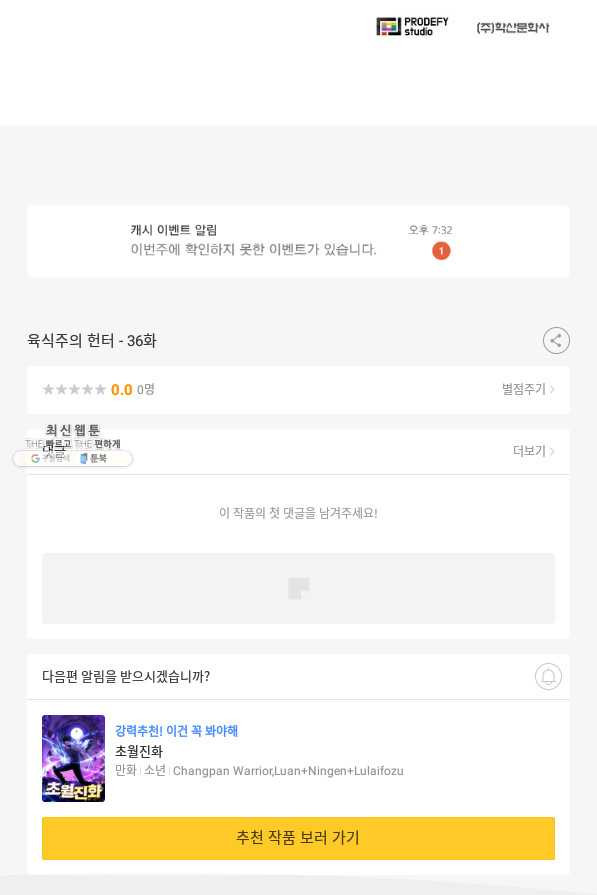Image resolution: width=597 pixels, height=895 pixels.
Task: Open the 초월진화 cover thumbnail
Action: [73, 759]
